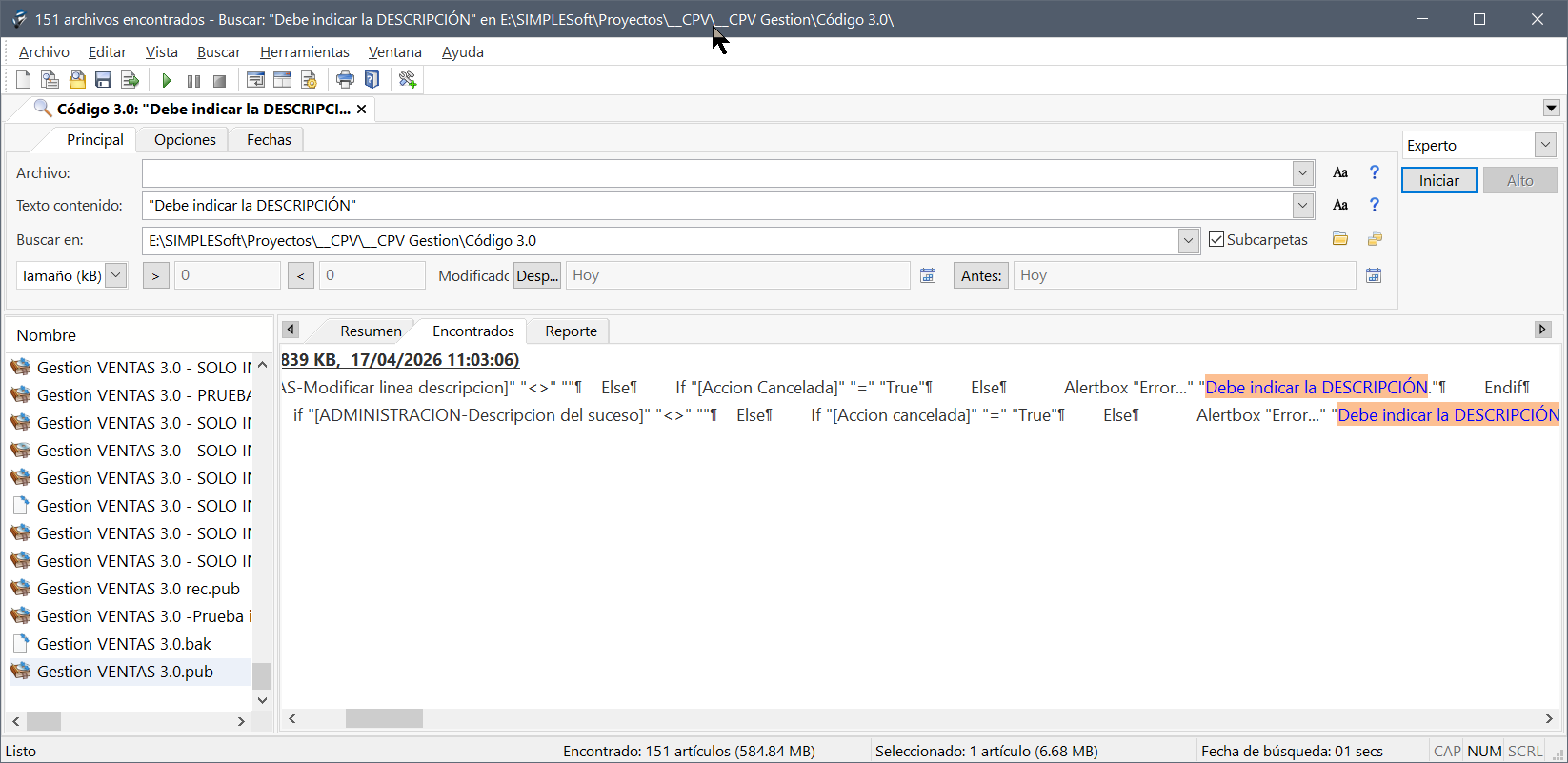Click into the Buscar en path field
Viewport: 1568px width, 763px height.
coord(660,241)
